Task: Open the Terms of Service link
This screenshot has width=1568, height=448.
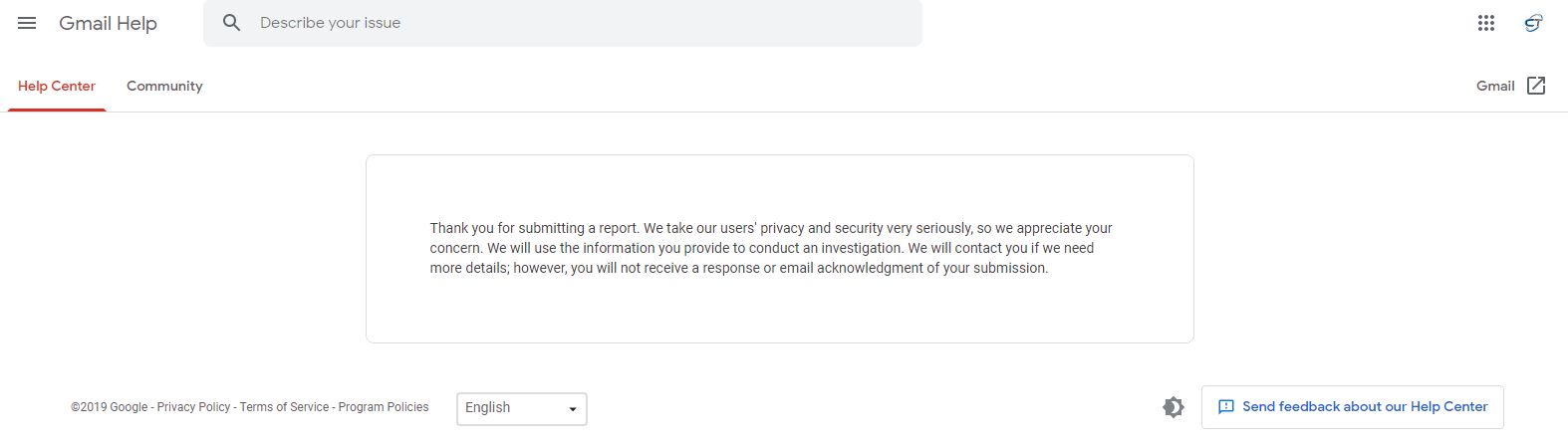Action: pos(284,407)
